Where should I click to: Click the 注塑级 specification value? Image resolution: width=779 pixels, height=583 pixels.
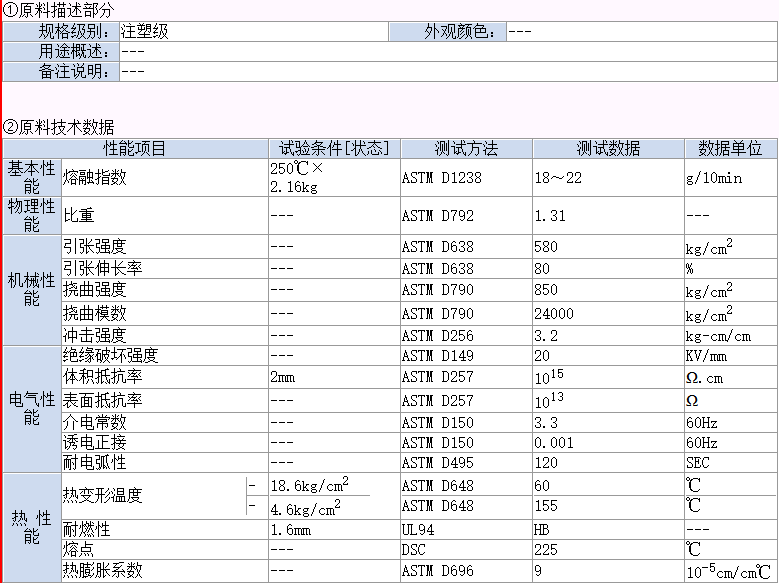click(x=145, y=31)
